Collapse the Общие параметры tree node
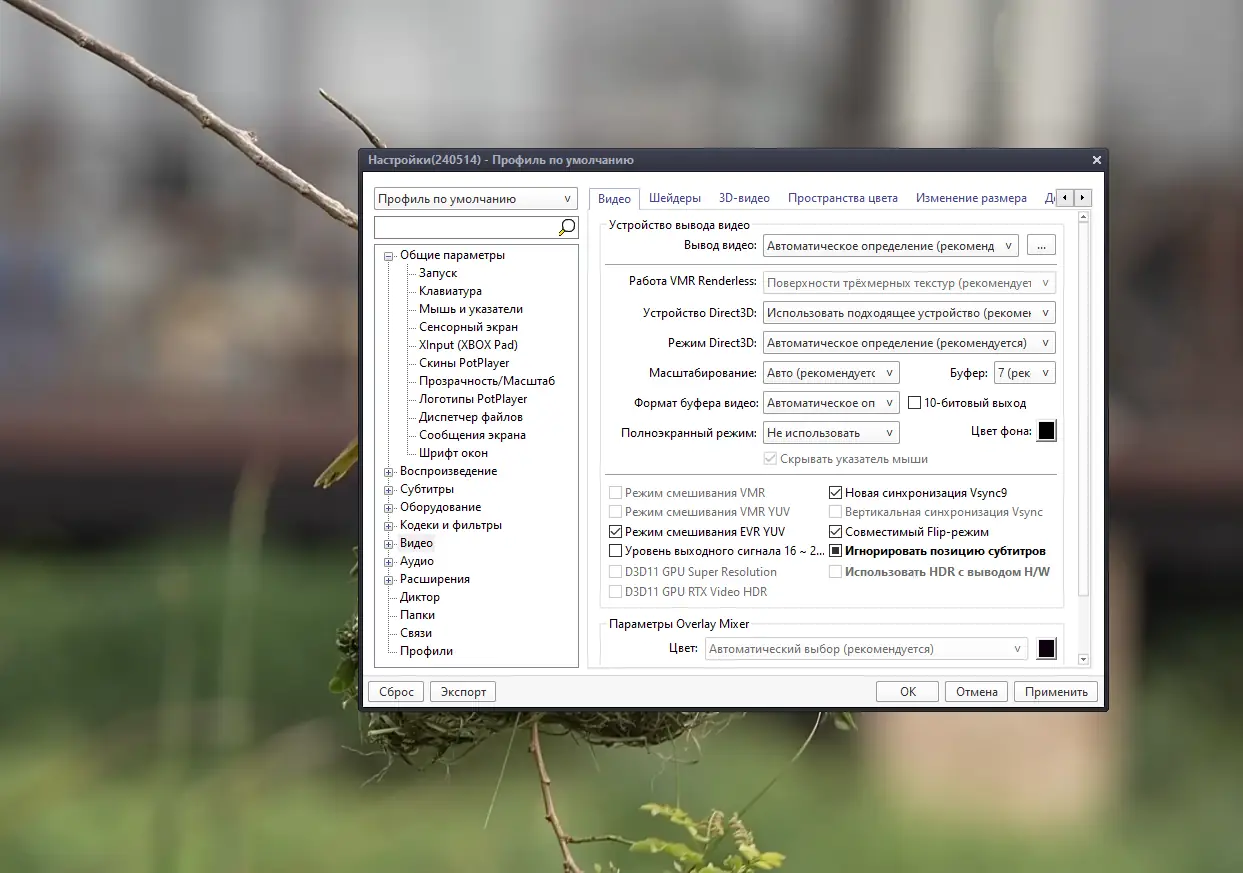1243x873 pixels. tap(389, 256)
